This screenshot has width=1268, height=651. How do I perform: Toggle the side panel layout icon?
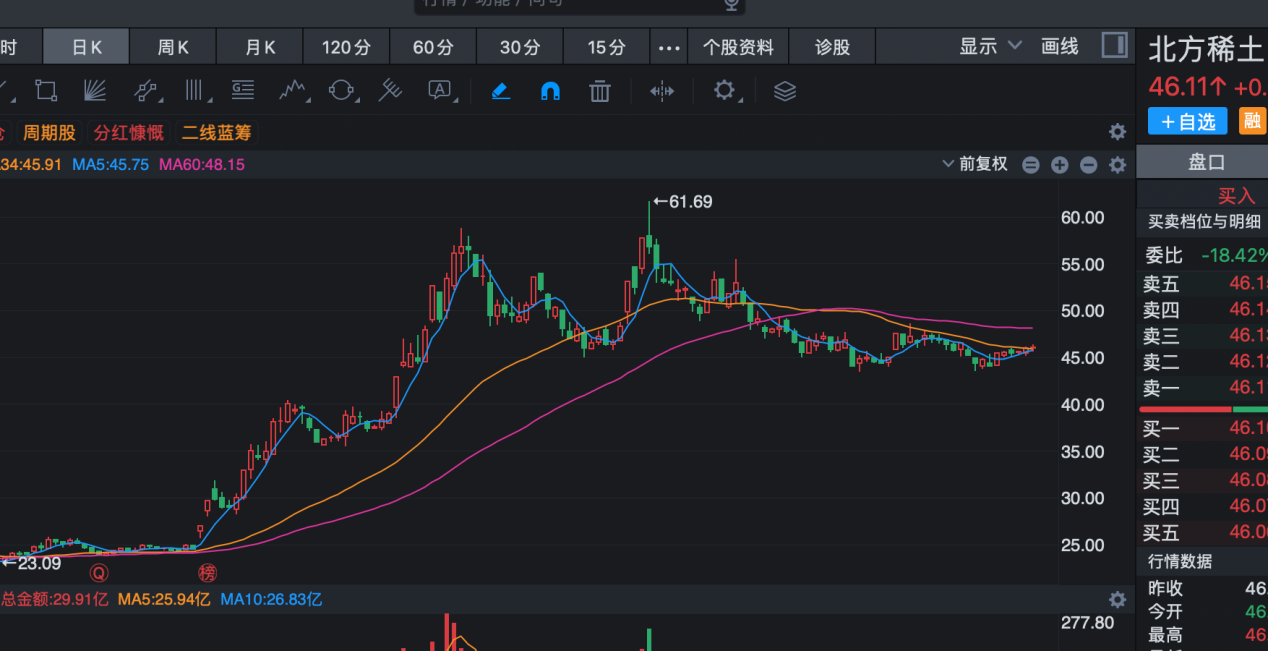[x=1114, y=46]
